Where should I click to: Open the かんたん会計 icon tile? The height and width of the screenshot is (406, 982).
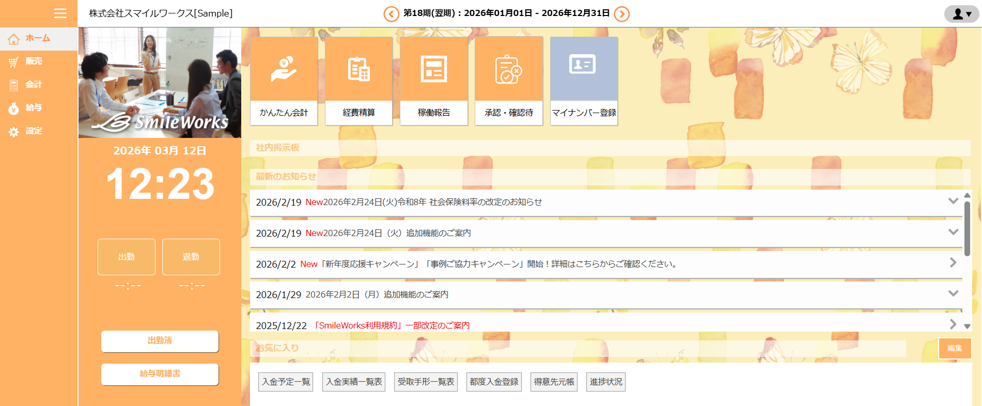pos(284,81)
